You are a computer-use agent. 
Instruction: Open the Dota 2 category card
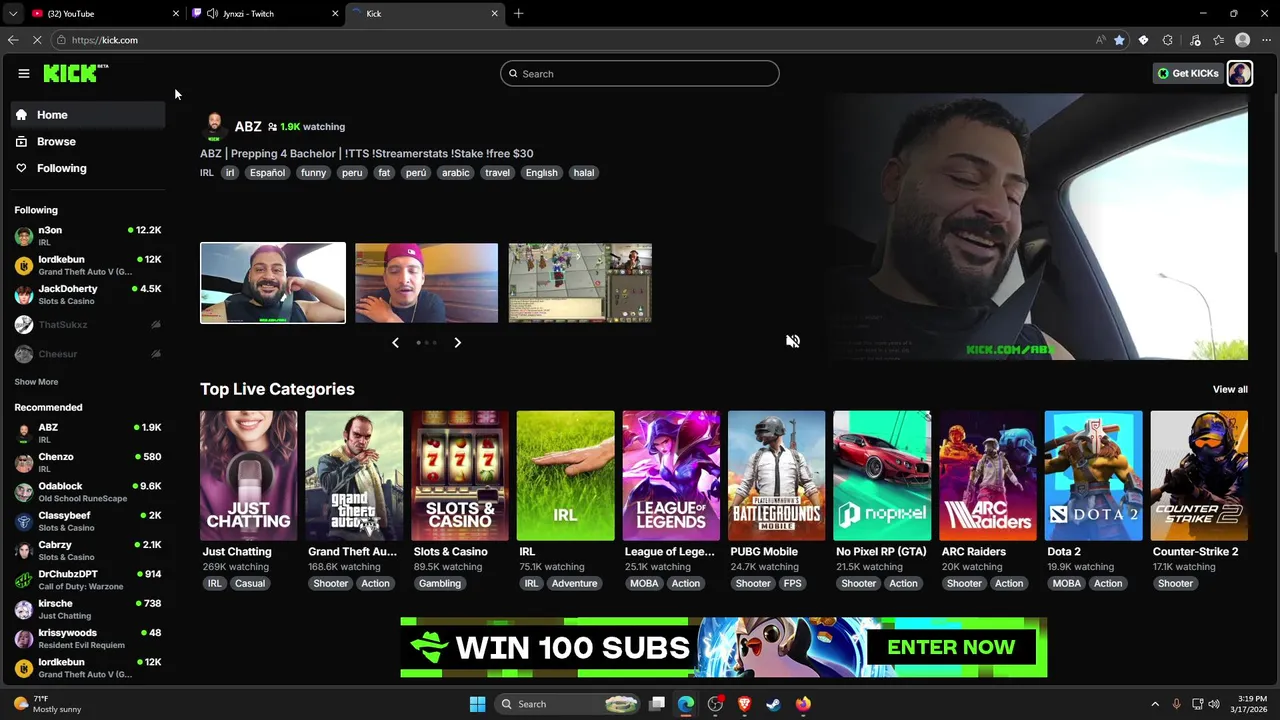click(x=1094, y=476)
